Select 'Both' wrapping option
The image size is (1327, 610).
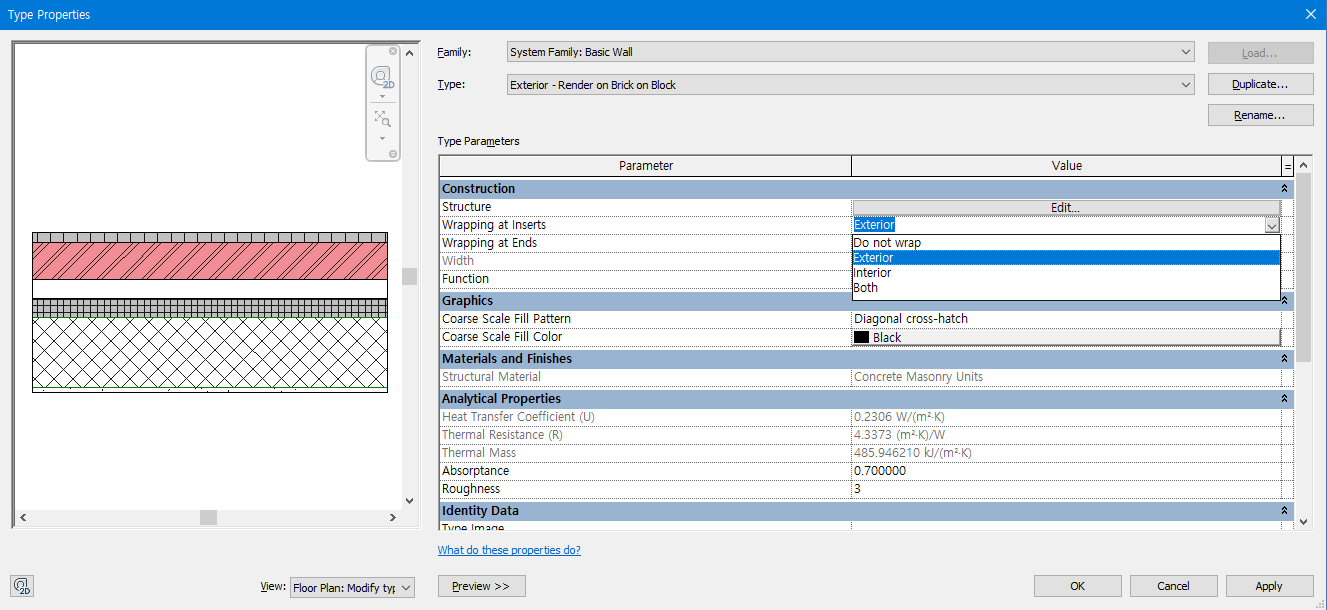(x=1066, y=287)
